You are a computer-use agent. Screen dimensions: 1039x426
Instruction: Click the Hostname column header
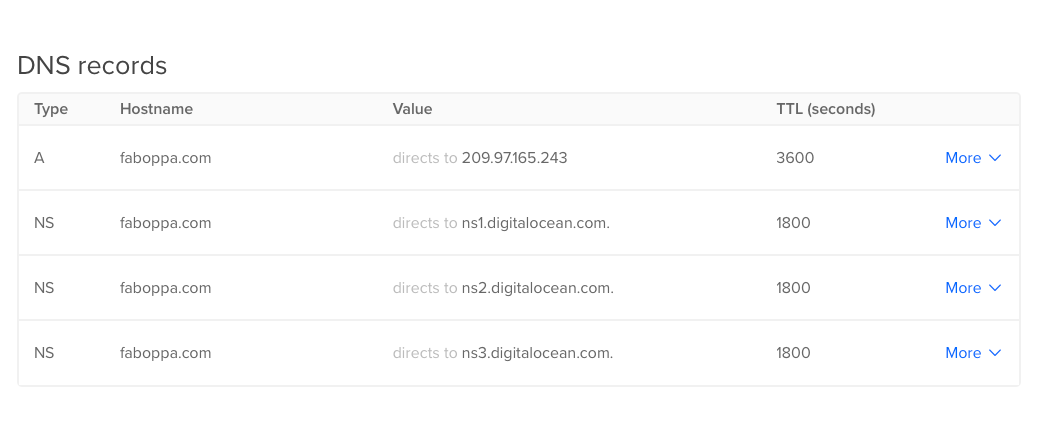click(156, 109)
